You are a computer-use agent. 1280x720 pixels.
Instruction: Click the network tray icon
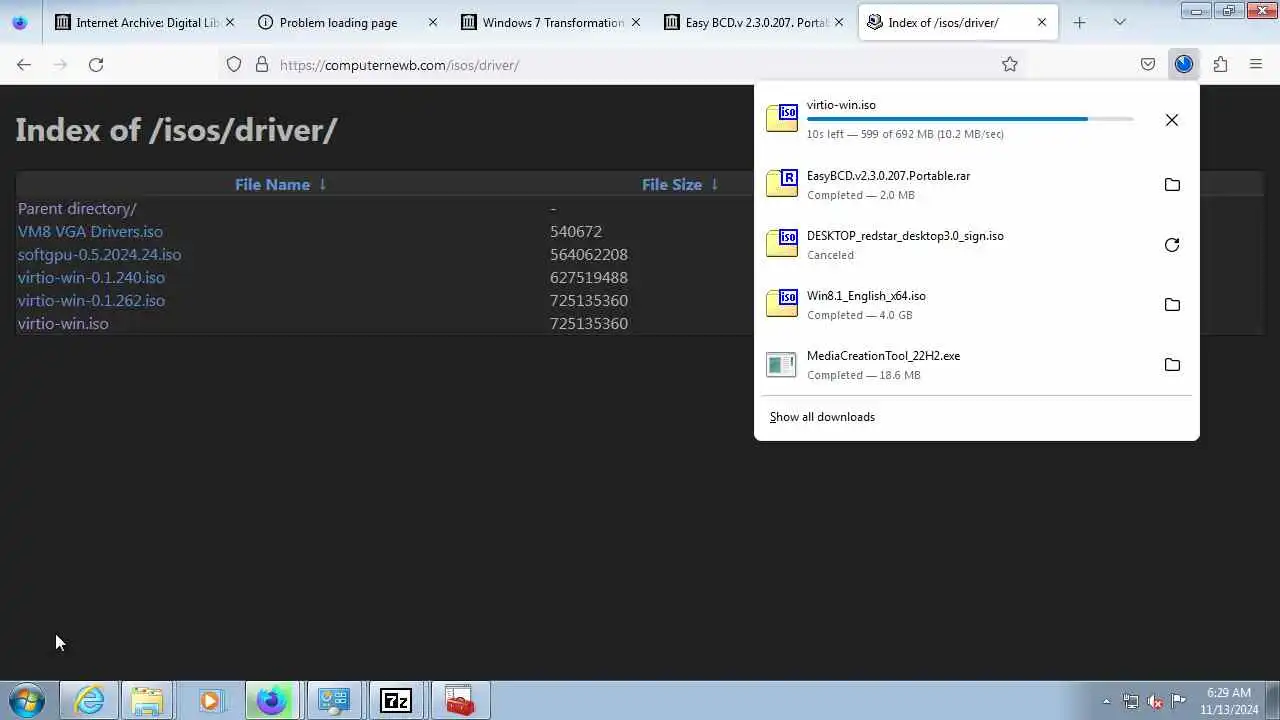1131,701
